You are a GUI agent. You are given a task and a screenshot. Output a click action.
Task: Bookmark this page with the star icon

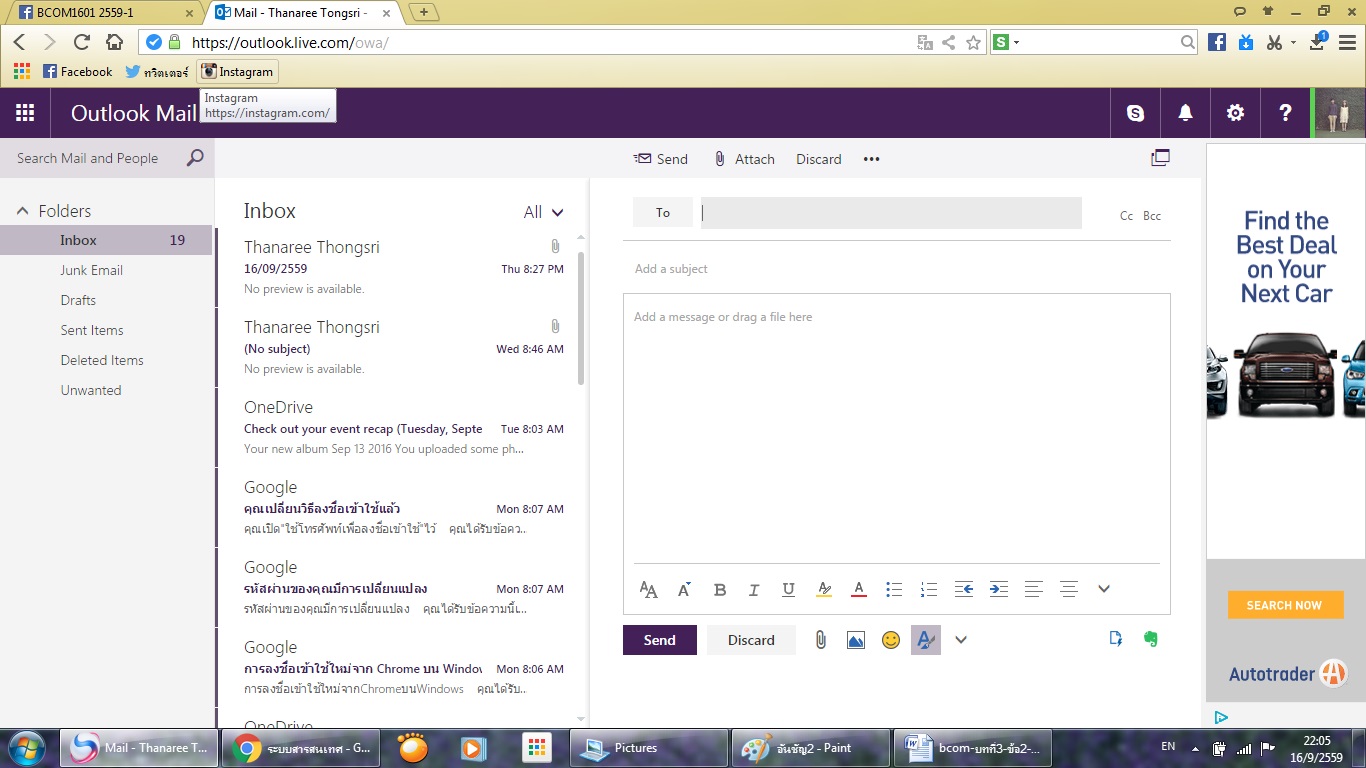click(973, 43)
